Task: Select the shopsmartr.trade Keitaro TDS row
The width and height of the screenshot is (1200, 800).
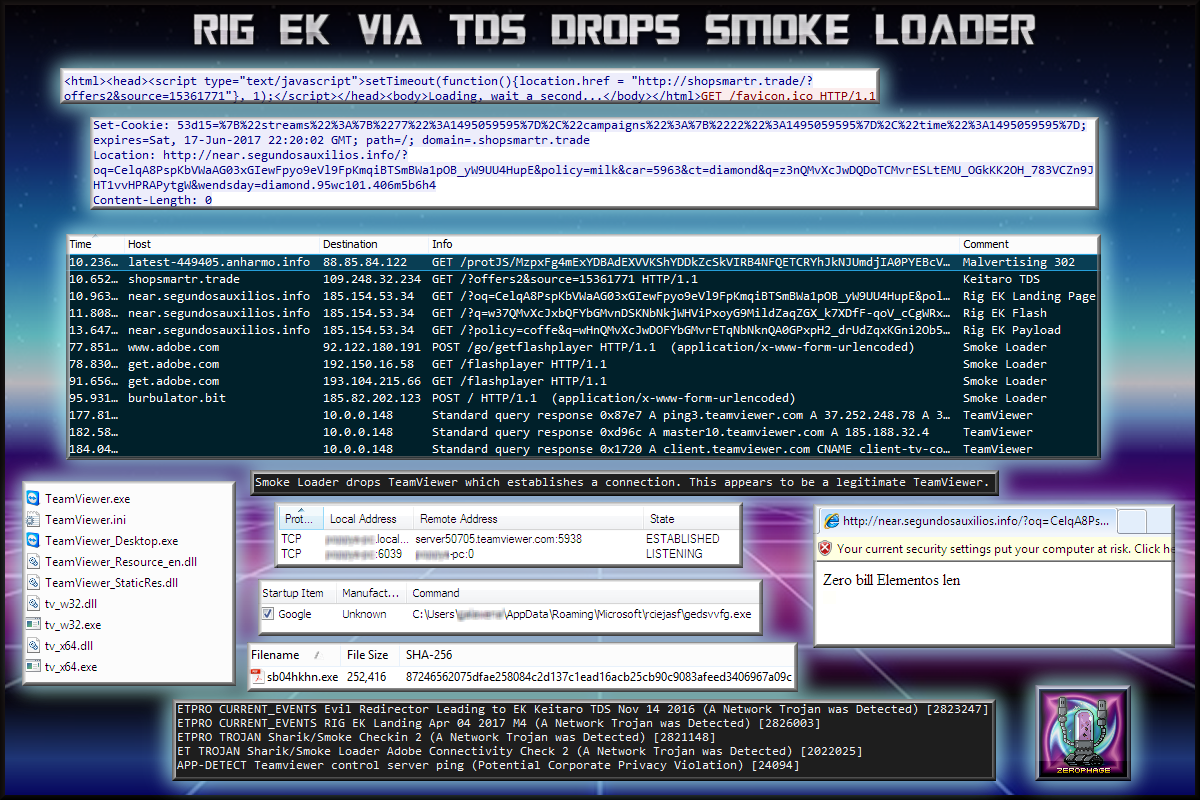Action: [580, 279]
